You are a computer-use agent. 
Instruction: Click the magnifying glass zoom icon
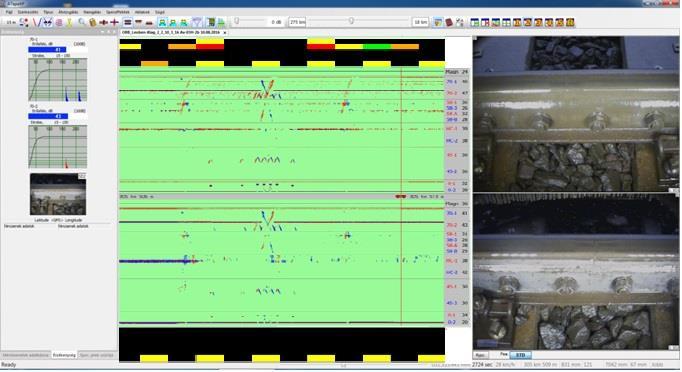tap(82, 22)
